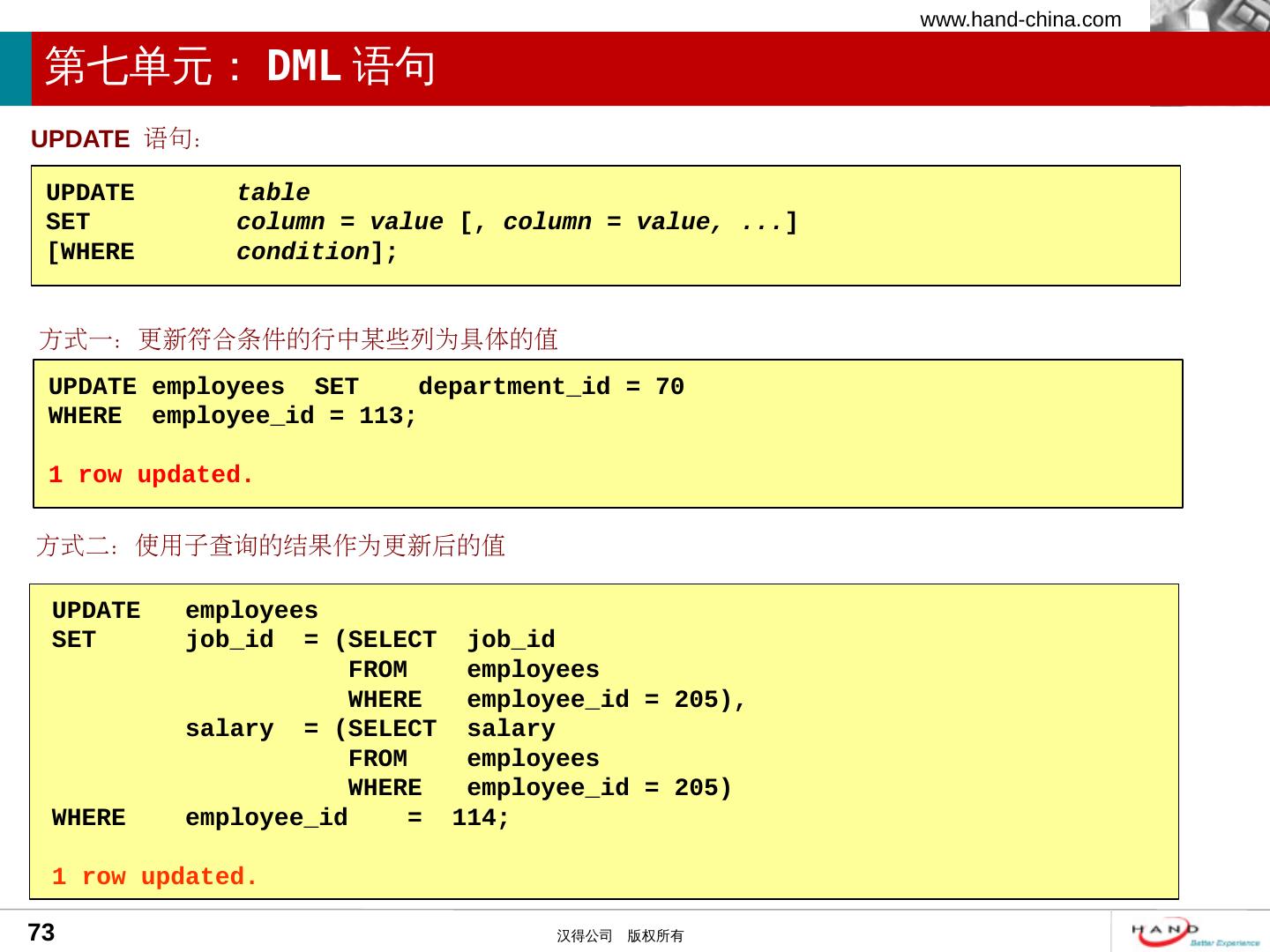This screenshot has height=952, width=1270.
Task: Click the 'SET job_id = (SELECT job_id' line
Action: 303,640
